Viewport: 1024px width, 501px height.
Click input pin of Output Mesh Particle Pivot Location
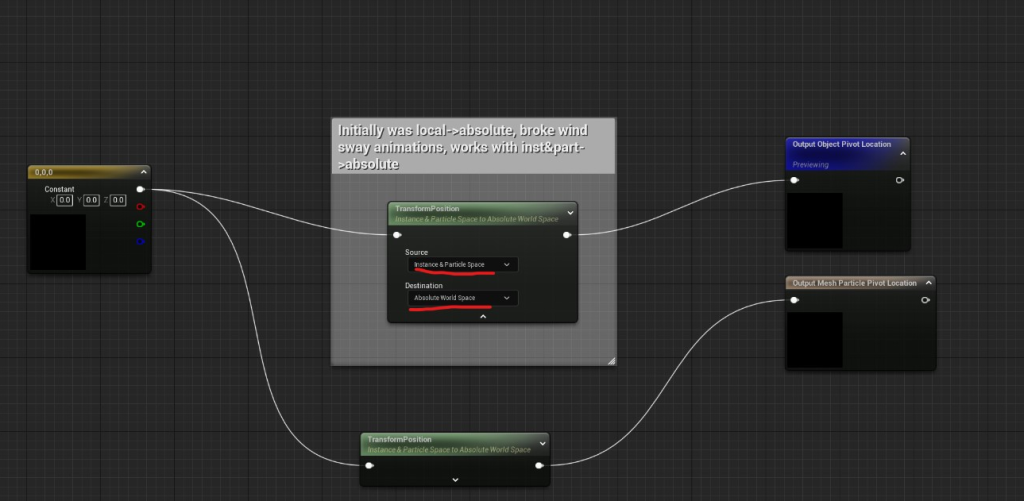coord(795,299)
